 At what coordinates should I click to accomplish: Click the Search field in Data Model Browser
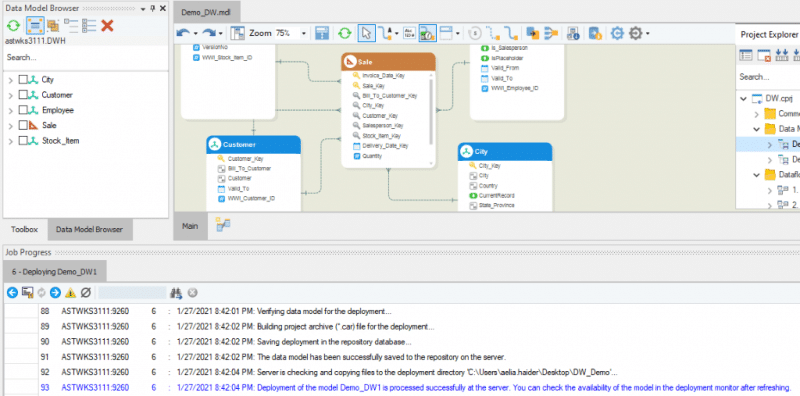click(85, 58)
